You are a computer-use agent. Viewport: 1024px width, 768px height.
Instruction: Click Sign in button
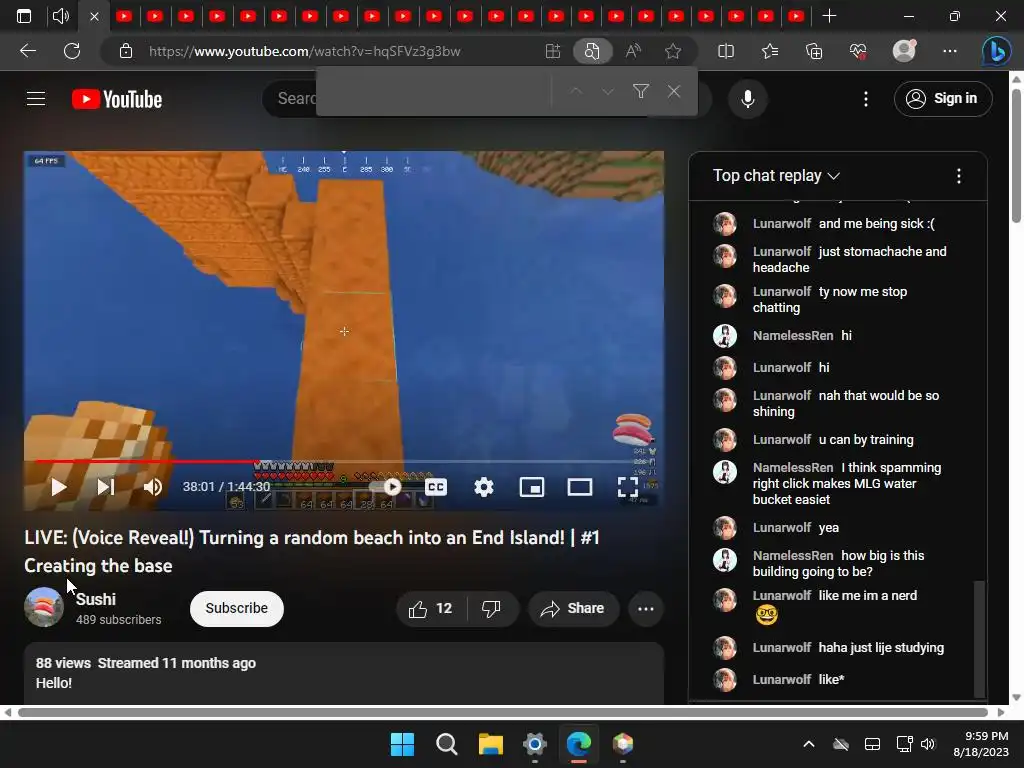point(943,99)
